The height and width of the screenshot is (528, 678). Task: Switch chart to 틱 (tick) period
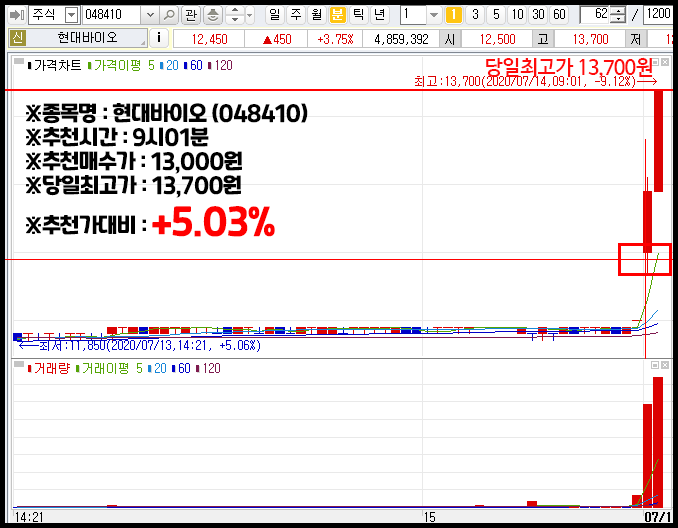click(x=358, y=15)
